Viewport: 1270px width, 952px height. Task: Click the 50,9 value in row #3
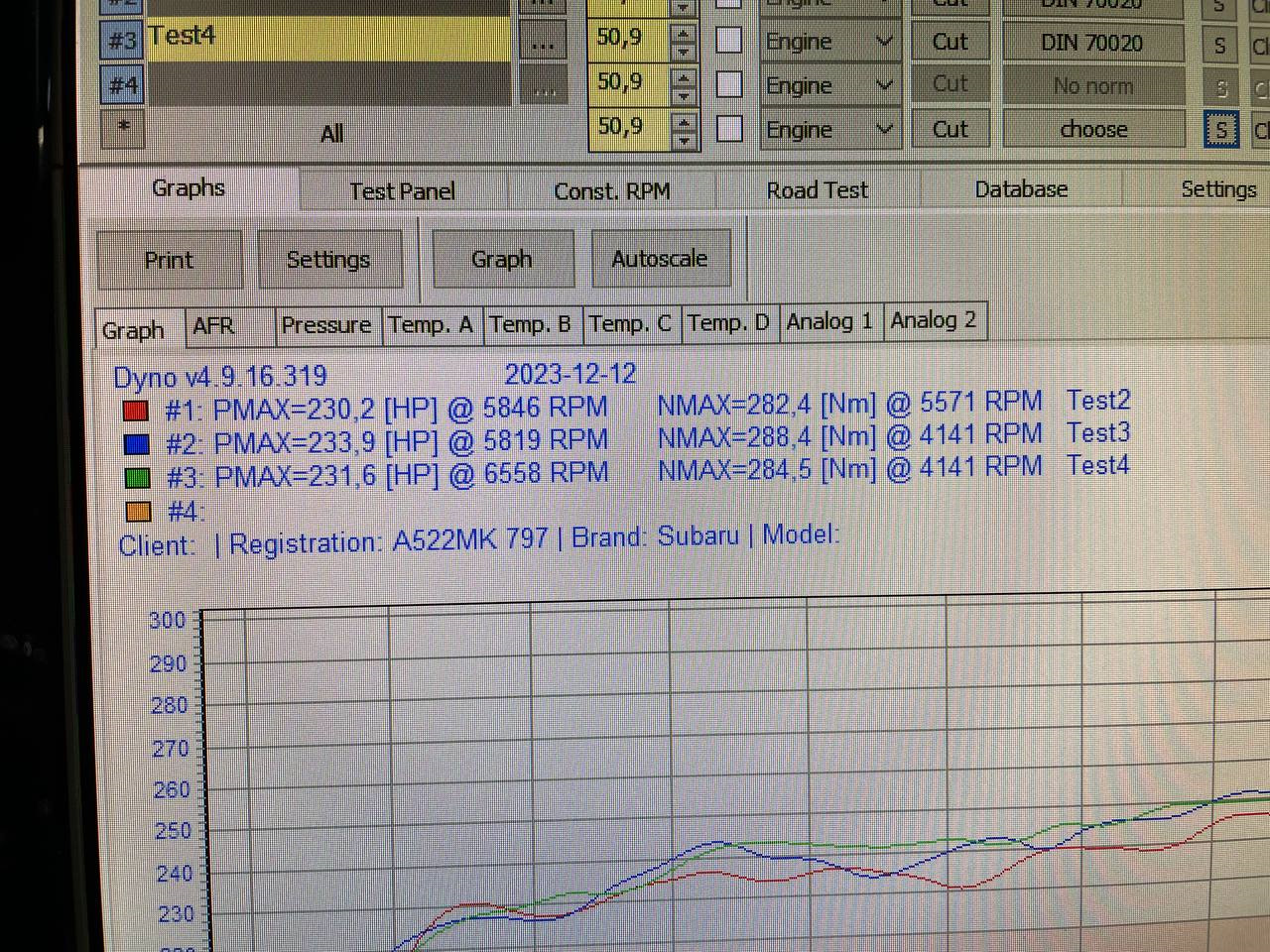click(629, 39)
